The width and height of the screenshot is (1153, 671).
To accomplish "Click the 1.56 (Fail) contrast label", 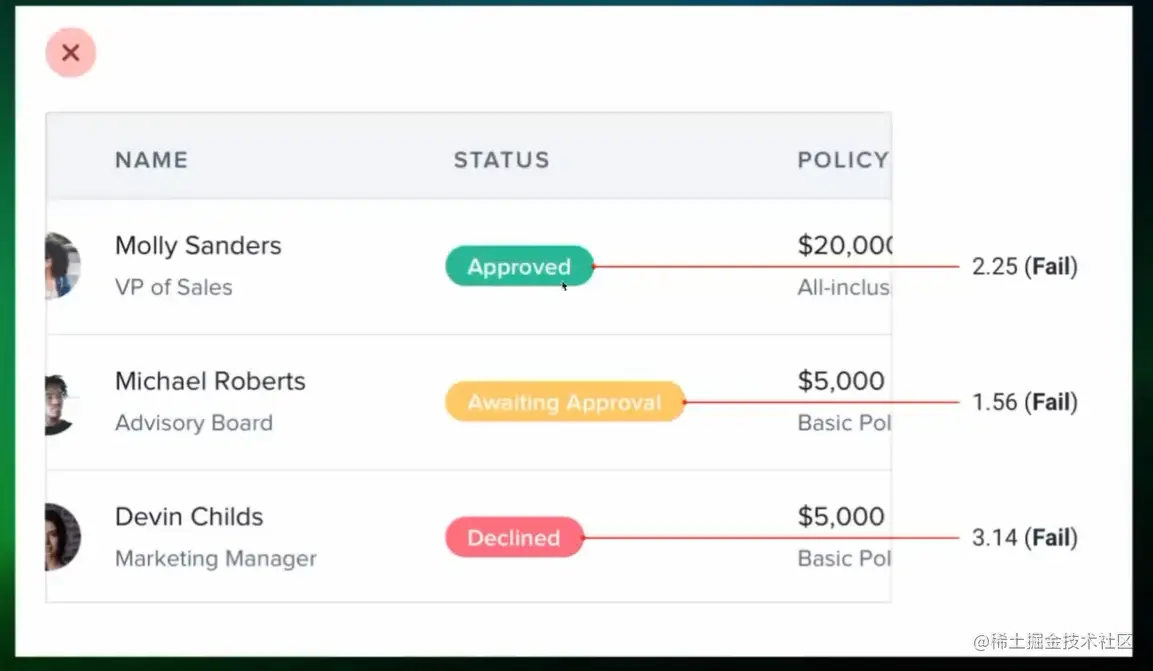I will tap(1024, 402).
